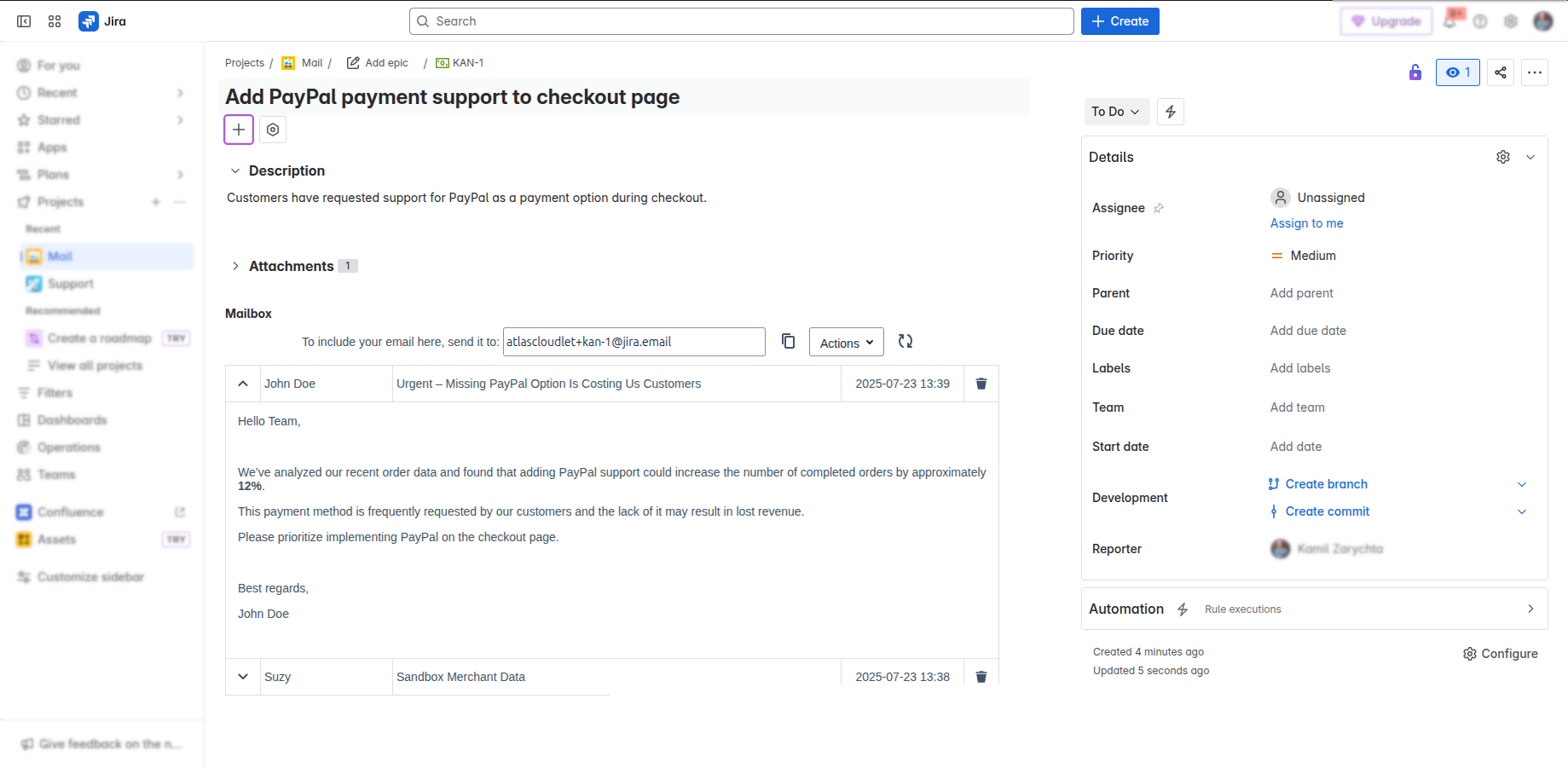Expand the Starred sidebar chevron
1568x768 pixels.
[x=180, y=120]
